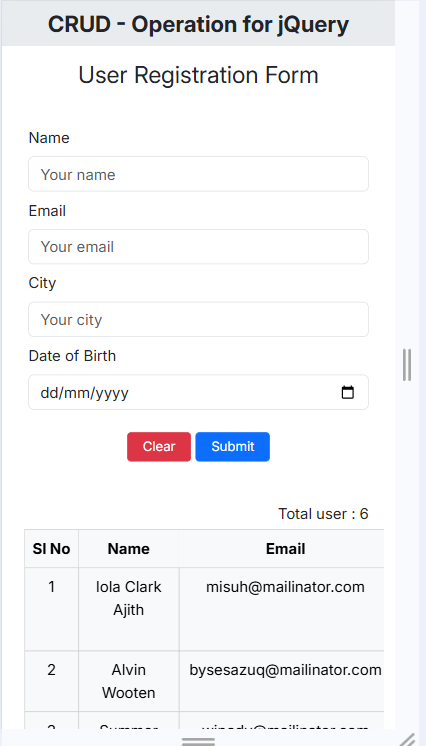Click the corner resize grip icon

(x=407, y=739)
